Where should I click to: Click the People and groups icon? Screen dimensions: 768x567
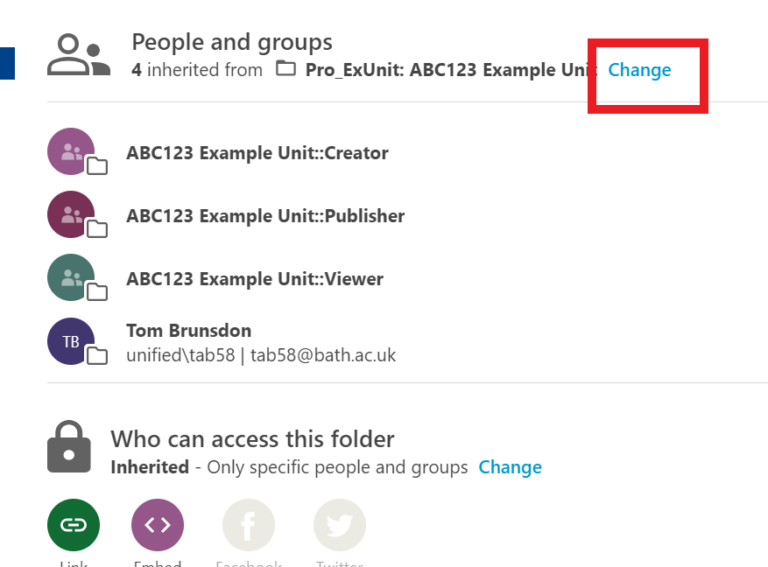click(78, 55)
